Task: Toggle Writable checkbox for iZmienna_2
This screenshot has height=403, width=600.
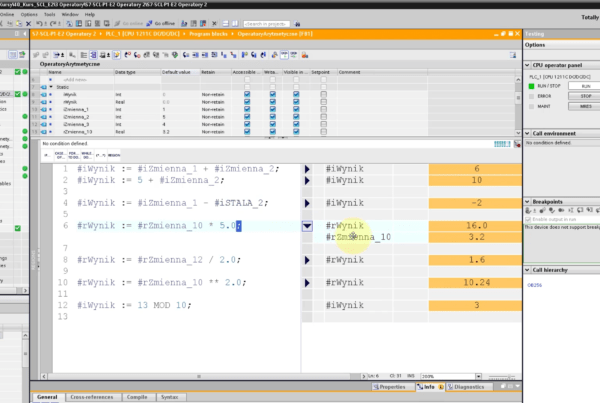Action: pyautogui.click(x=272, y=116)
